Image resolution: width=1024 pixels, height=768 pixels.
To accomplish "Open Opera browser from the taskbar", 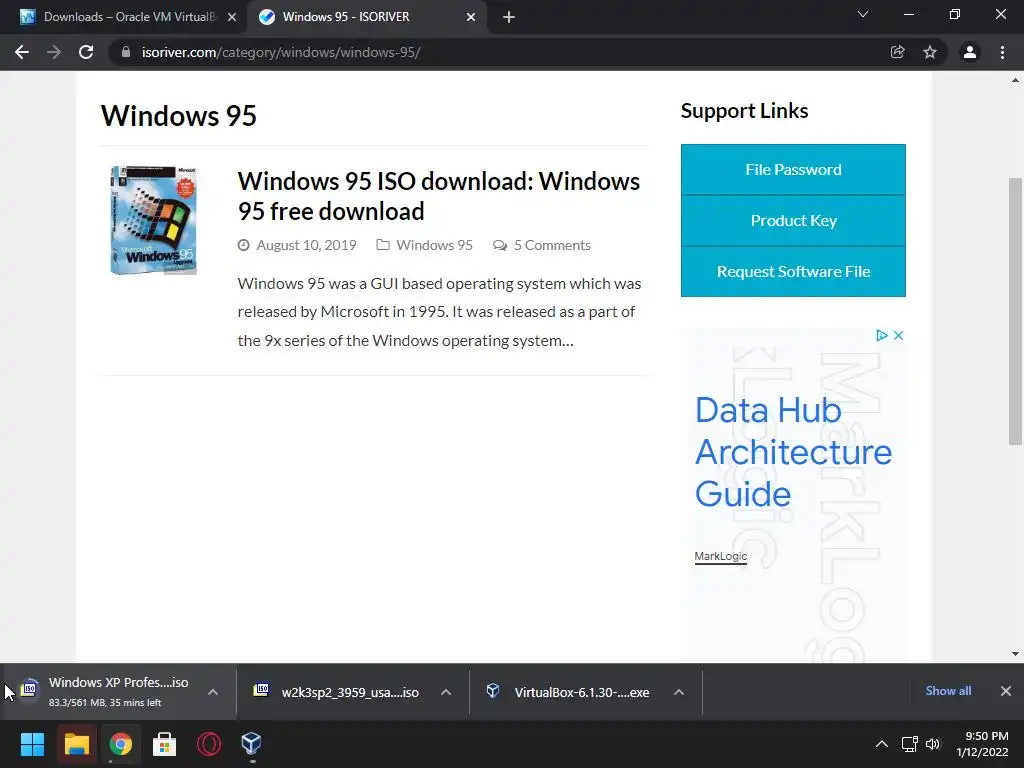I will (208, 744).
